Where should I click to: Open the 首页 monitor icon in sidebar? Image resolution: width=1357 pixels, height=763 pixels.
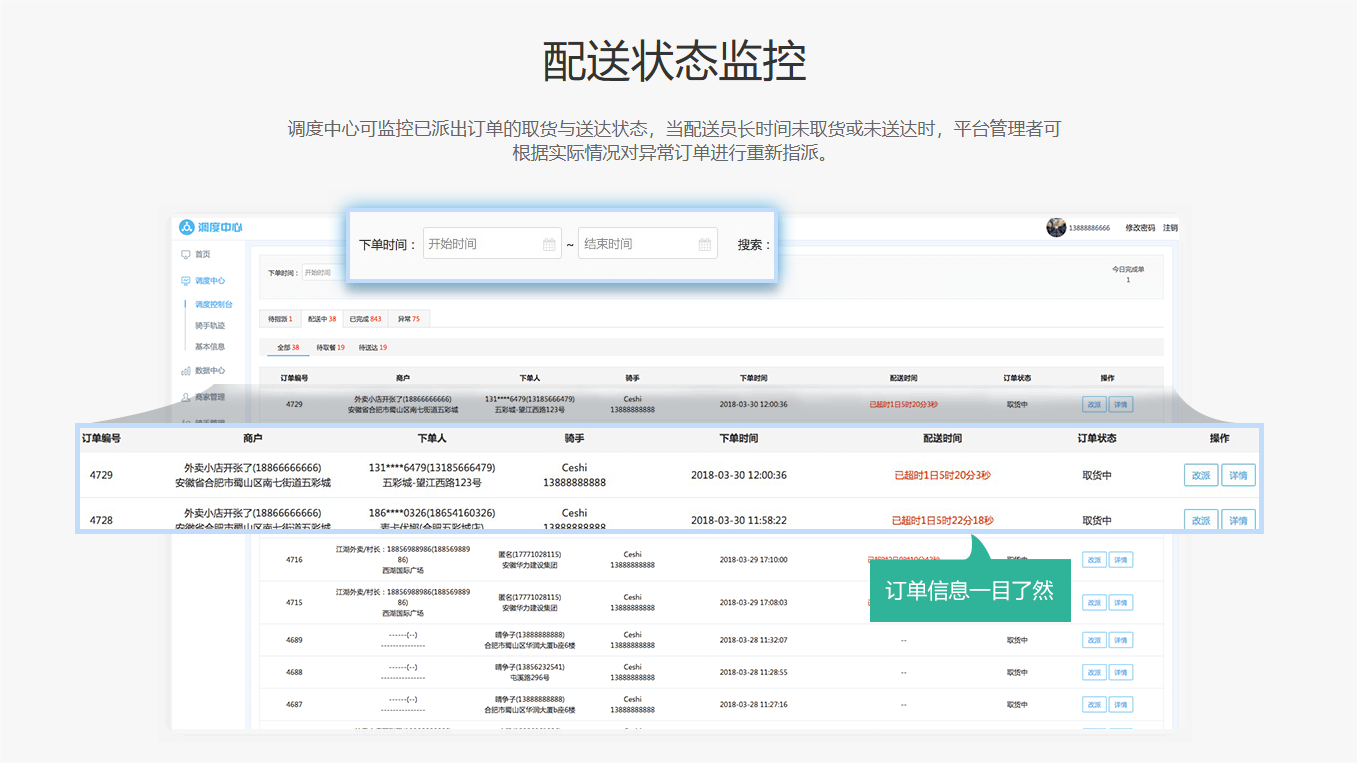(185, 255)
